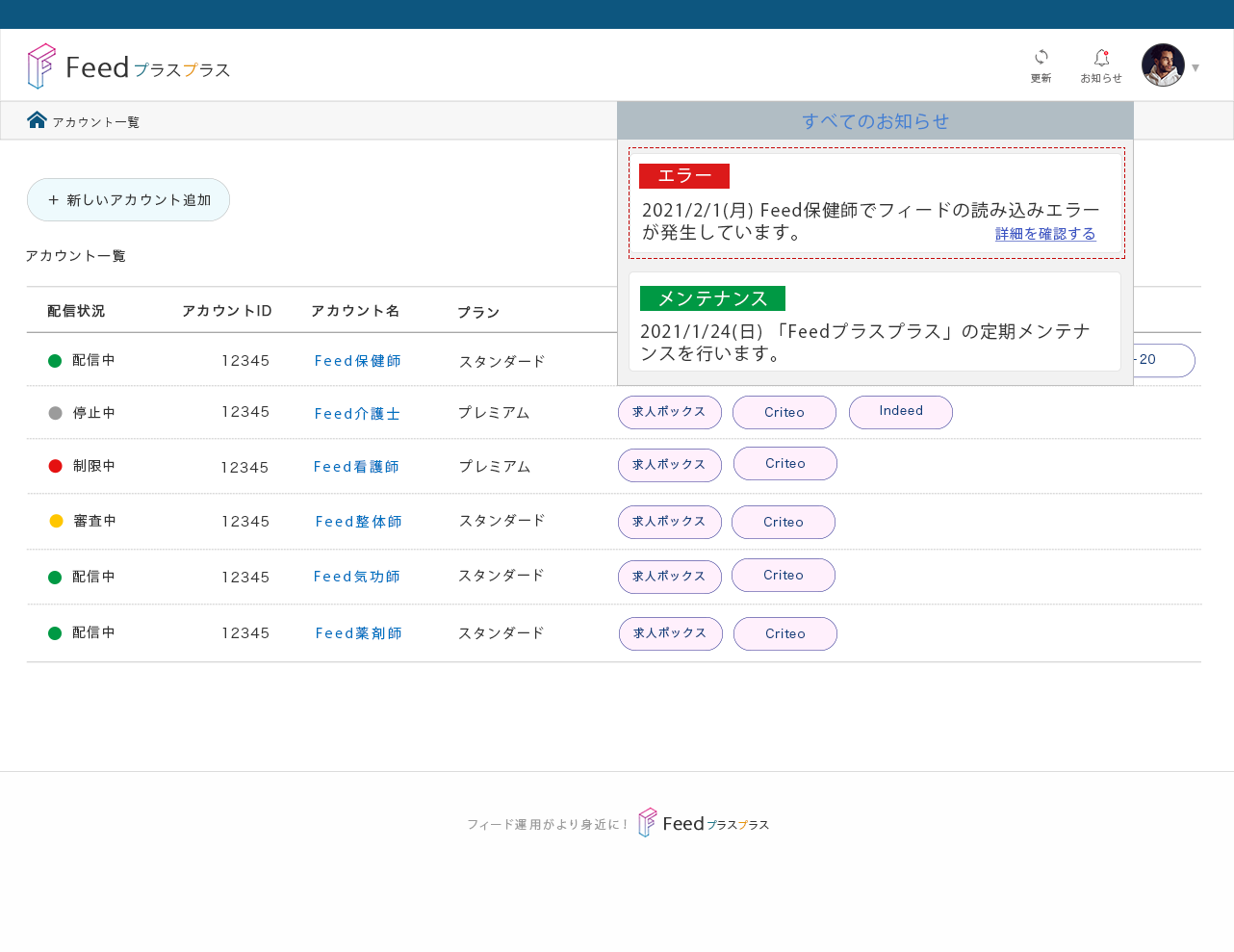Expand the profile dropdown arrow
The width and height of the screenshot is (1234, 952).
point(1195,67)
